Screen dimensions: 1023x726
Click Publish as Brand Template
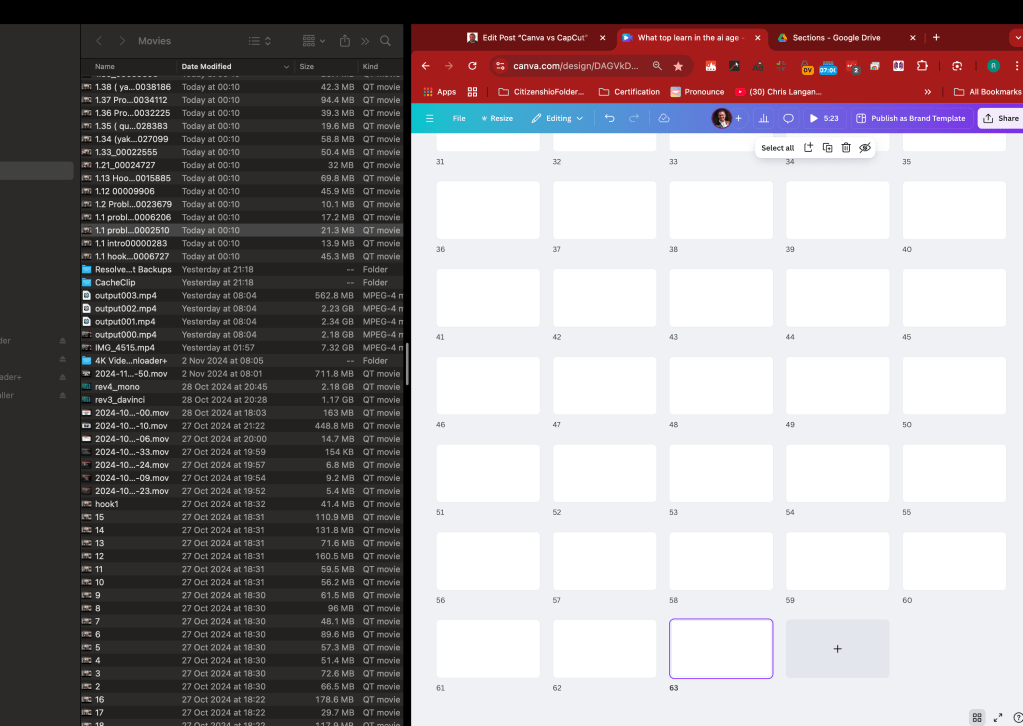(x=910, y=118)
